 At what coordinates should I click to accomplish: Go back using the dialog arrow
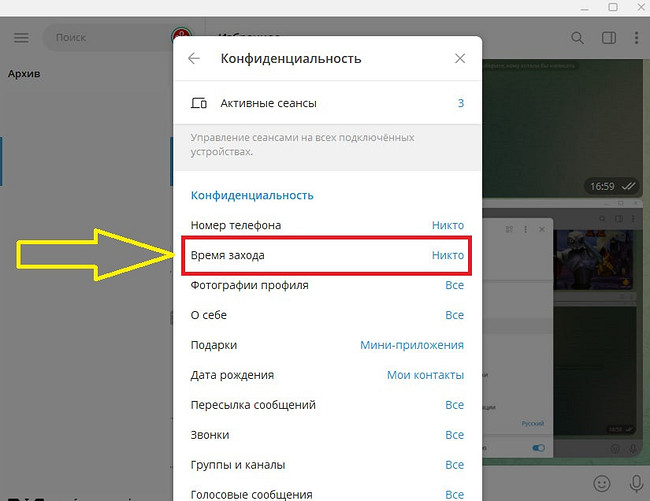coord(194,59)
